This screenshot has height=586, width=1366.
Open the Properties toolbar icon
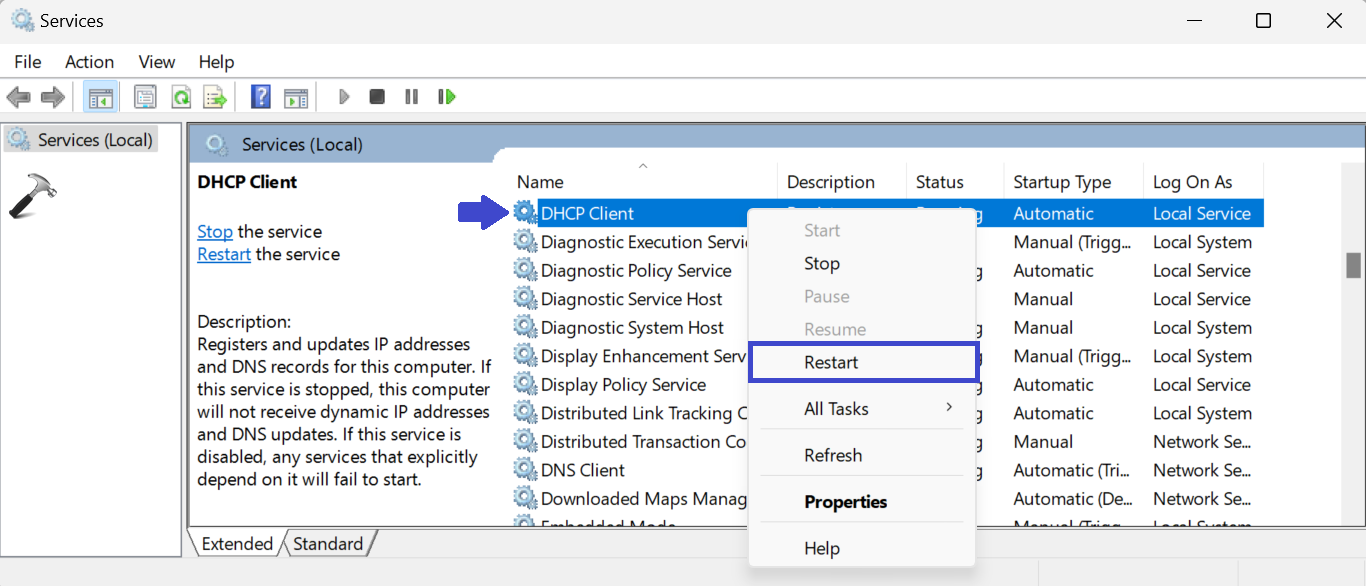[145, 97]
